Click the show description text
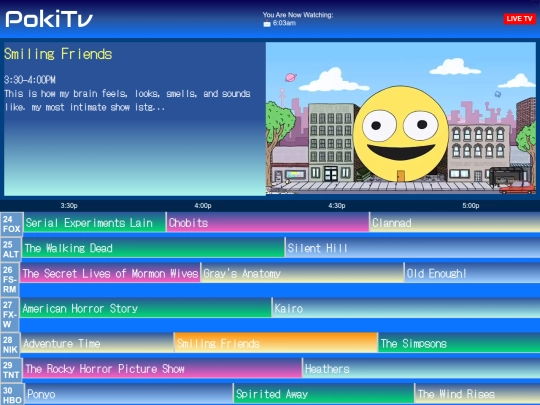540x405 pixels. coord(127,100)
